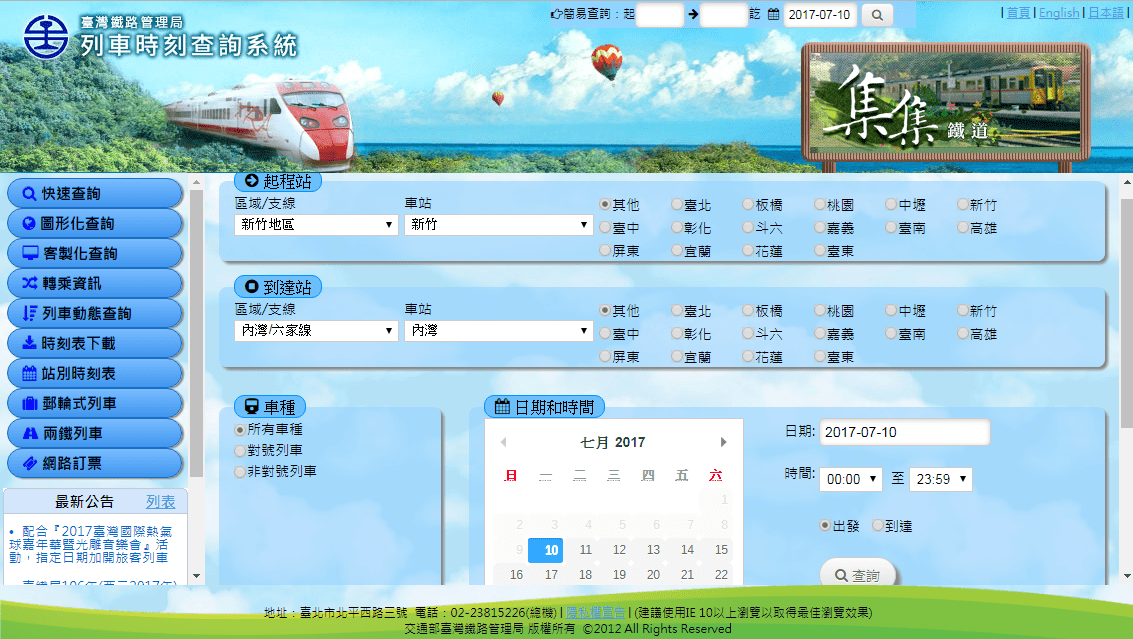This screenshot has width=1133, height=639.
Task: Open calendar icon beside header date field
Action: click(x=773, y=14)
